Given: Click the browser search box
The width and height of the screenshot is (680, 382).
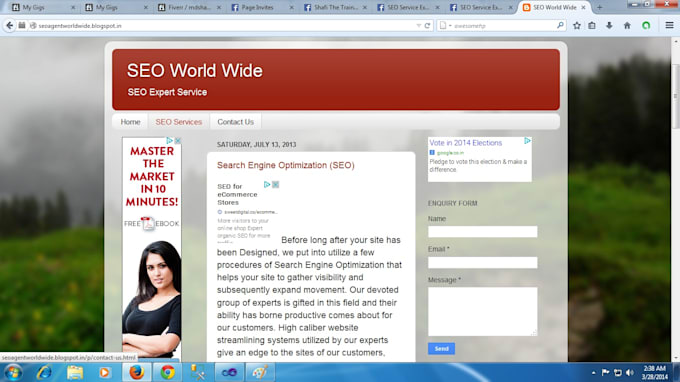Looking at the screenshot, I should [503, 26].
